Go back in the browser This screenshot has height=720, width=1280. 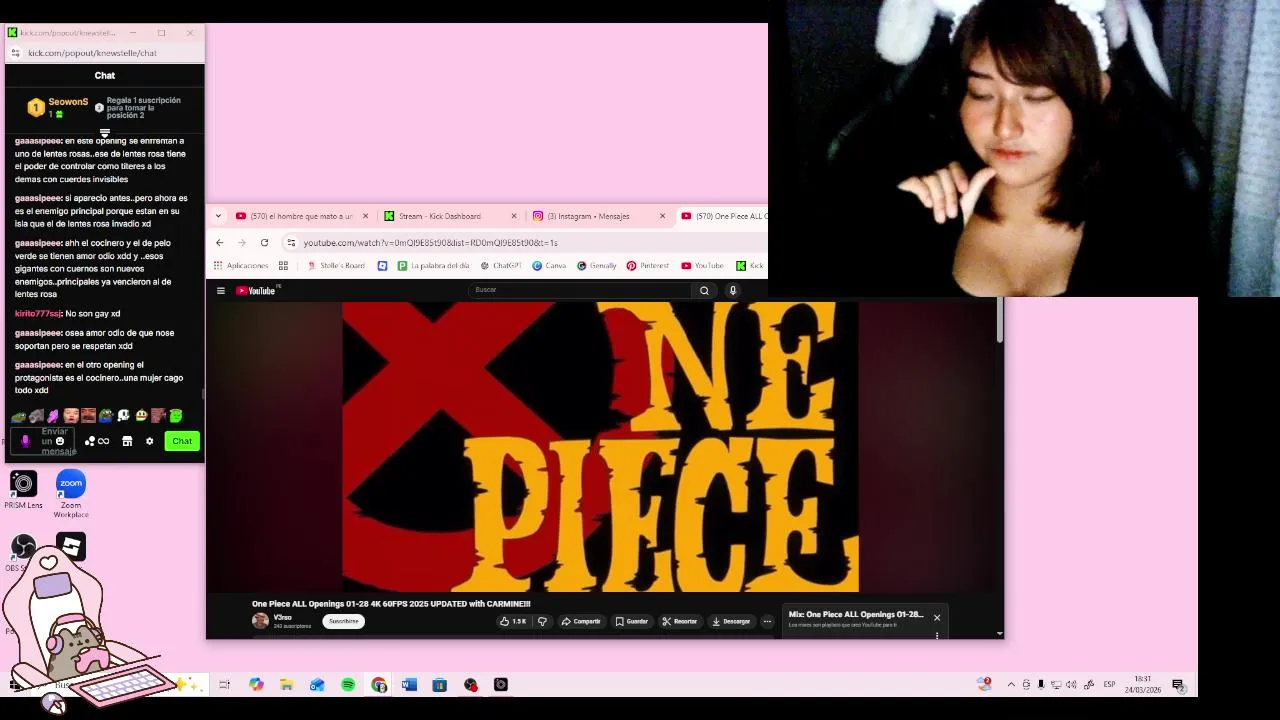220,242
